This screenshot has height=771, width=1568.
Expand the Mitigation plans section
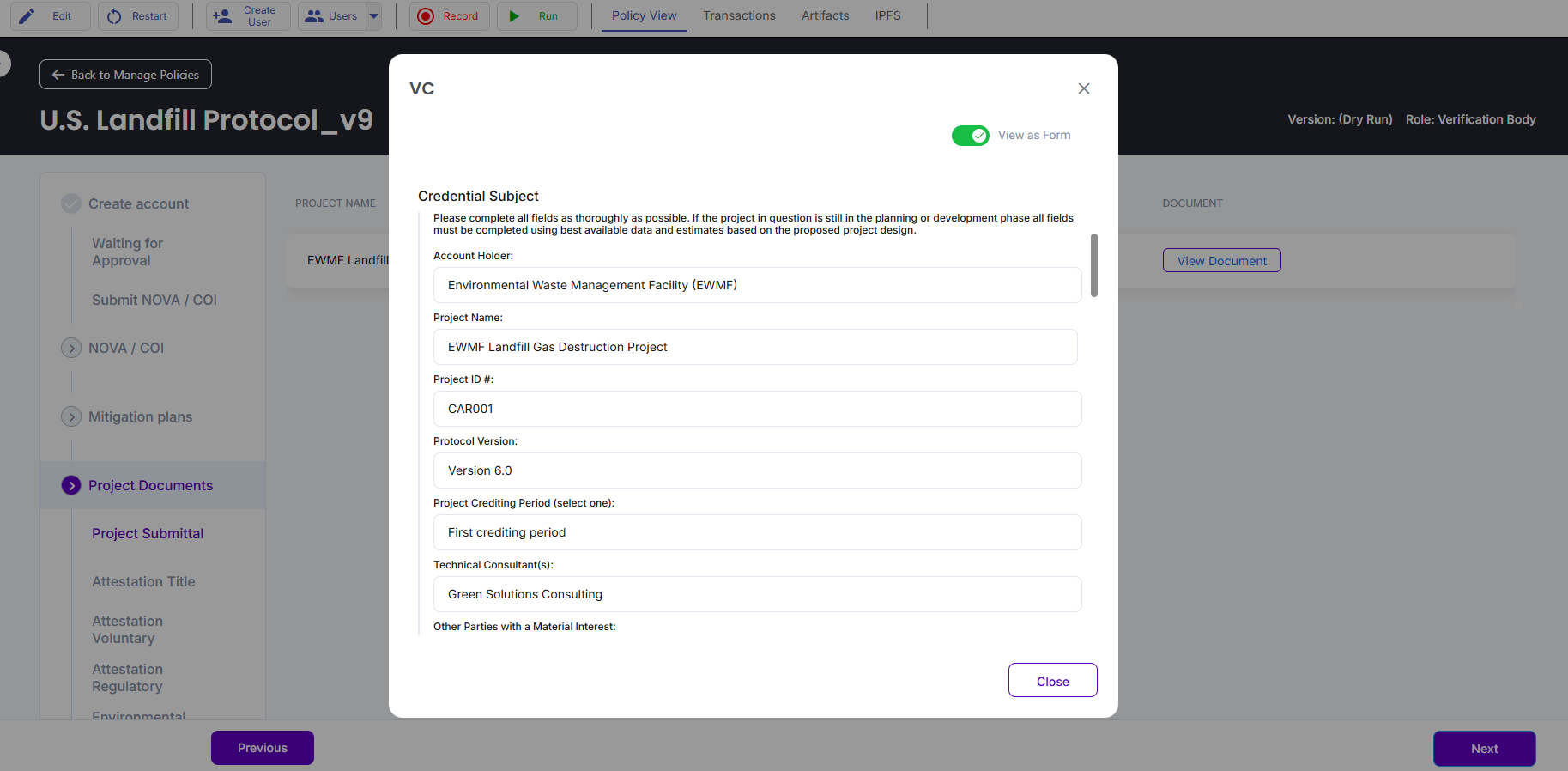coord(71,416)
